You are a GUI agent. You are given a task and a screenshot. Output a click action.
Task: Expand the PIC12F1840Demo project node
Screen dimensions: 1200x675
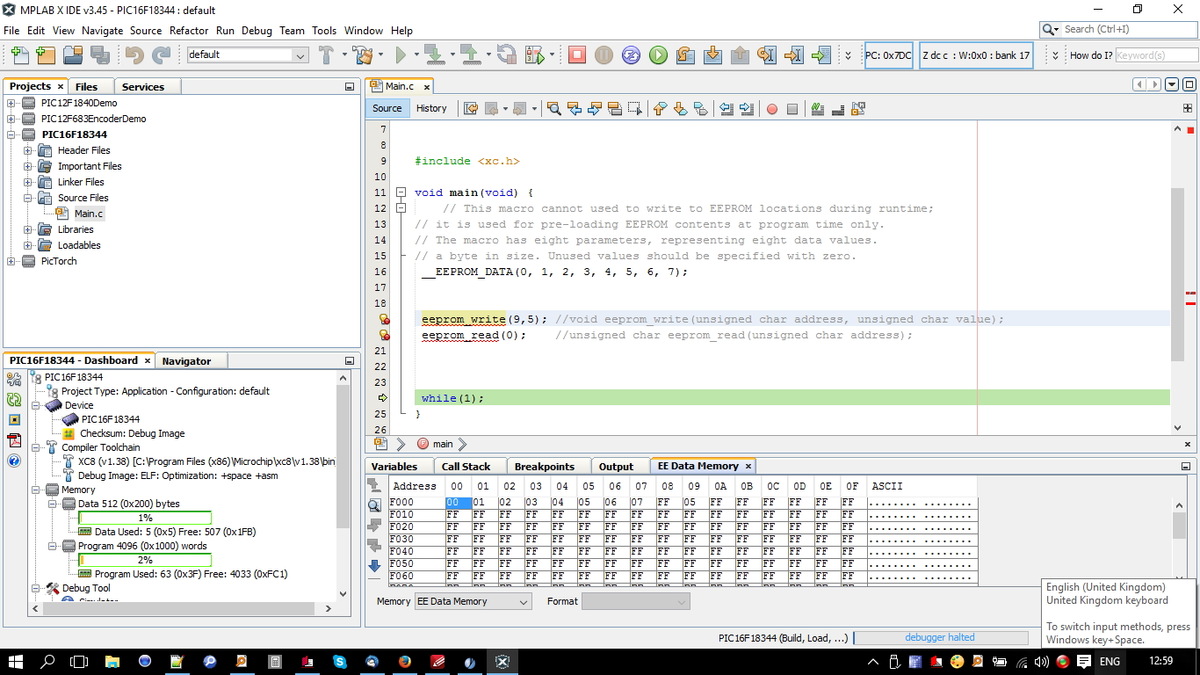click(11, 103)
